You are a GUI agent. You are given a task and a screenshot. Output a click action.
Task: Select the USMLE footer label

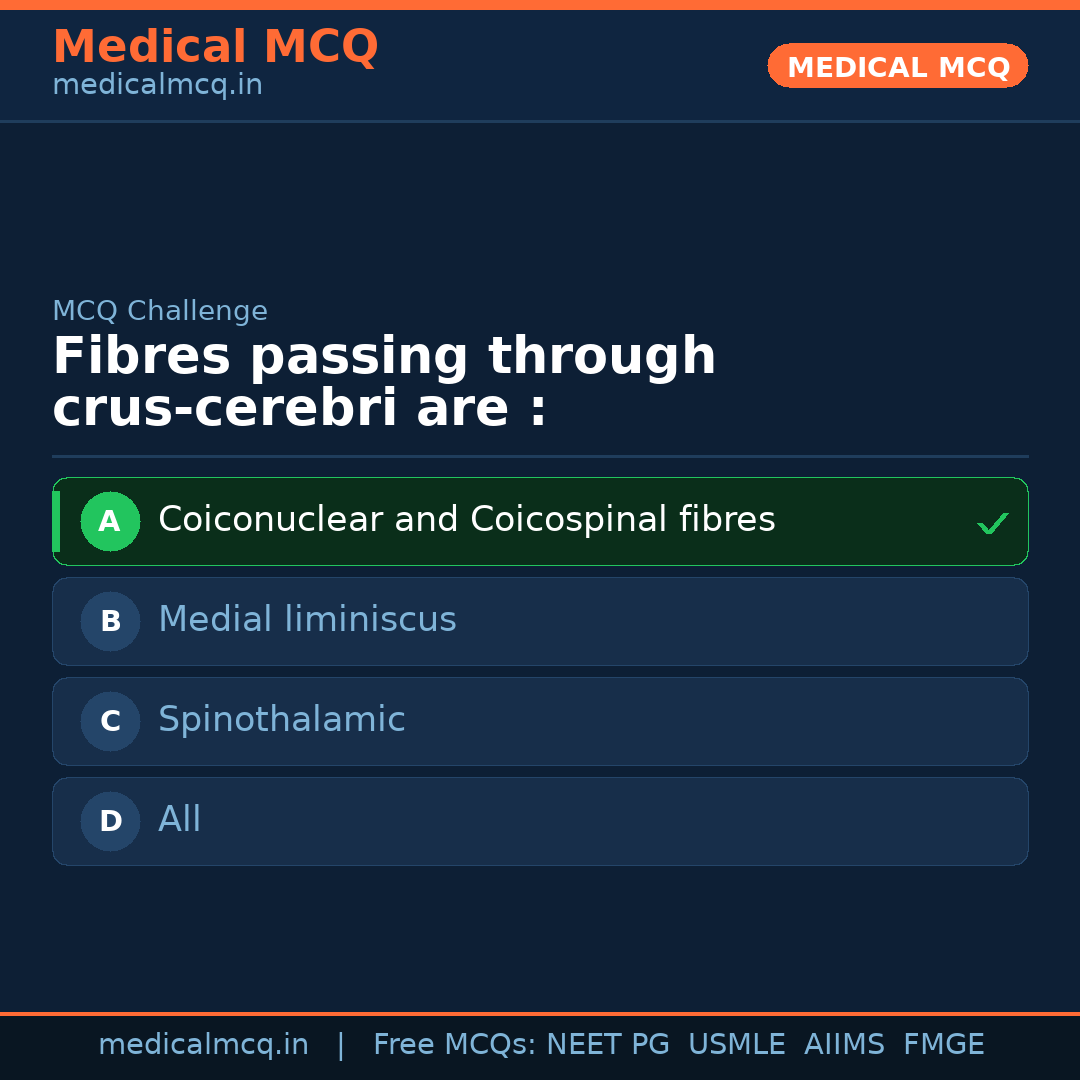(736, 1045)
